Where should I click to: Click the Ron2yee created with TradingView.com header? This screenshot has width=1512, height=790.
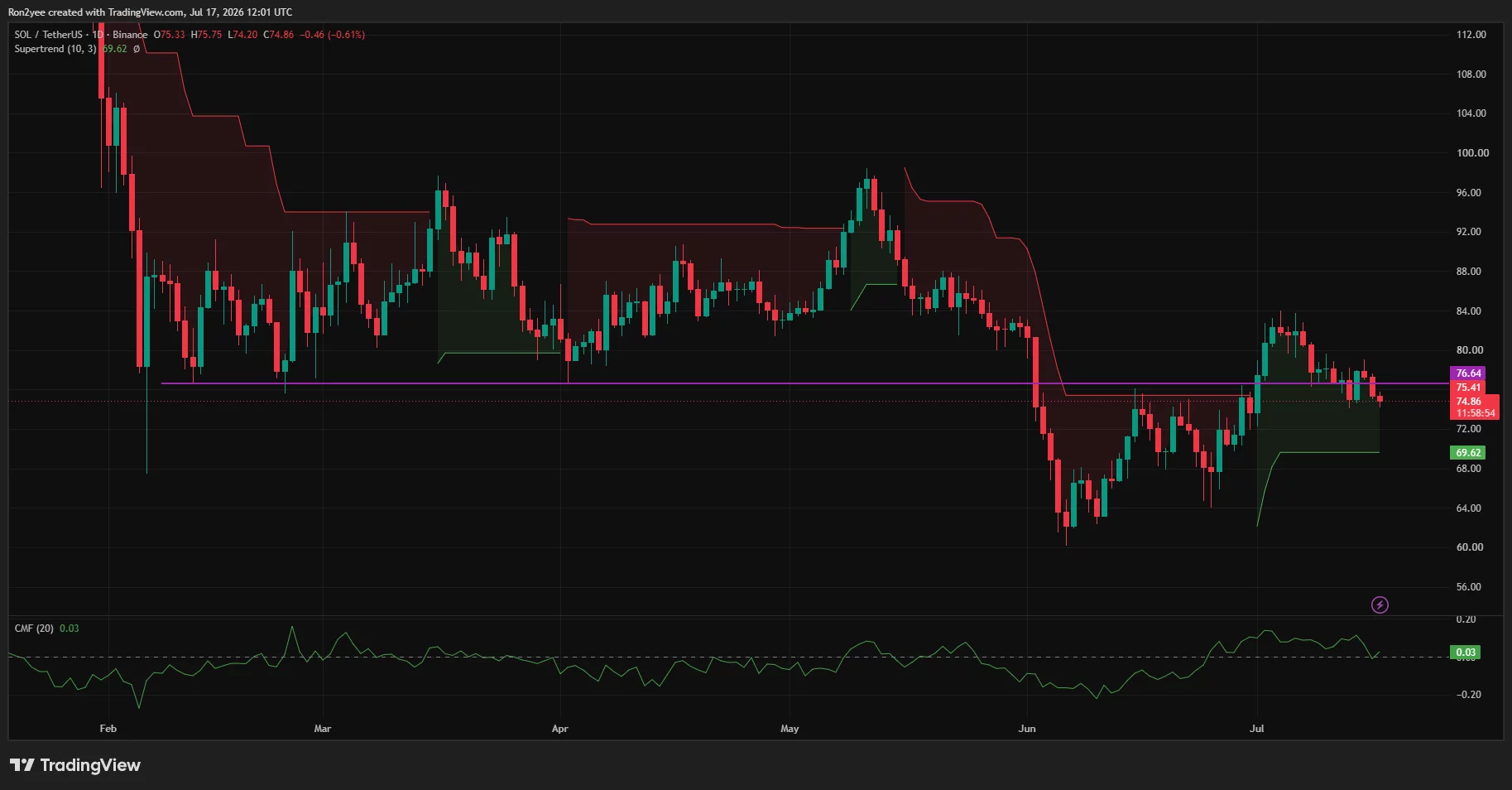pos(150,12)
